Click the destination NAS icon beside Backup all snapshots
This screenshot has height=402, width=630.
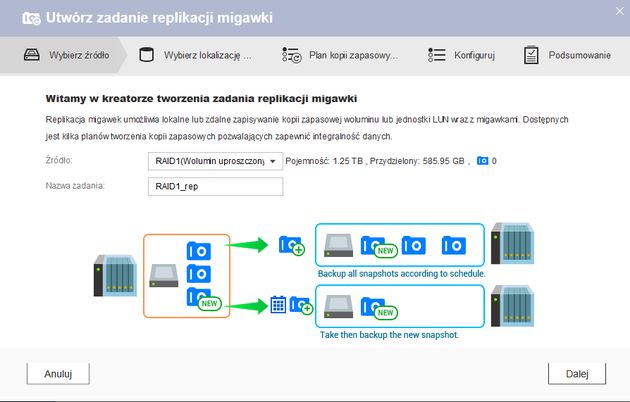point(512,243)
